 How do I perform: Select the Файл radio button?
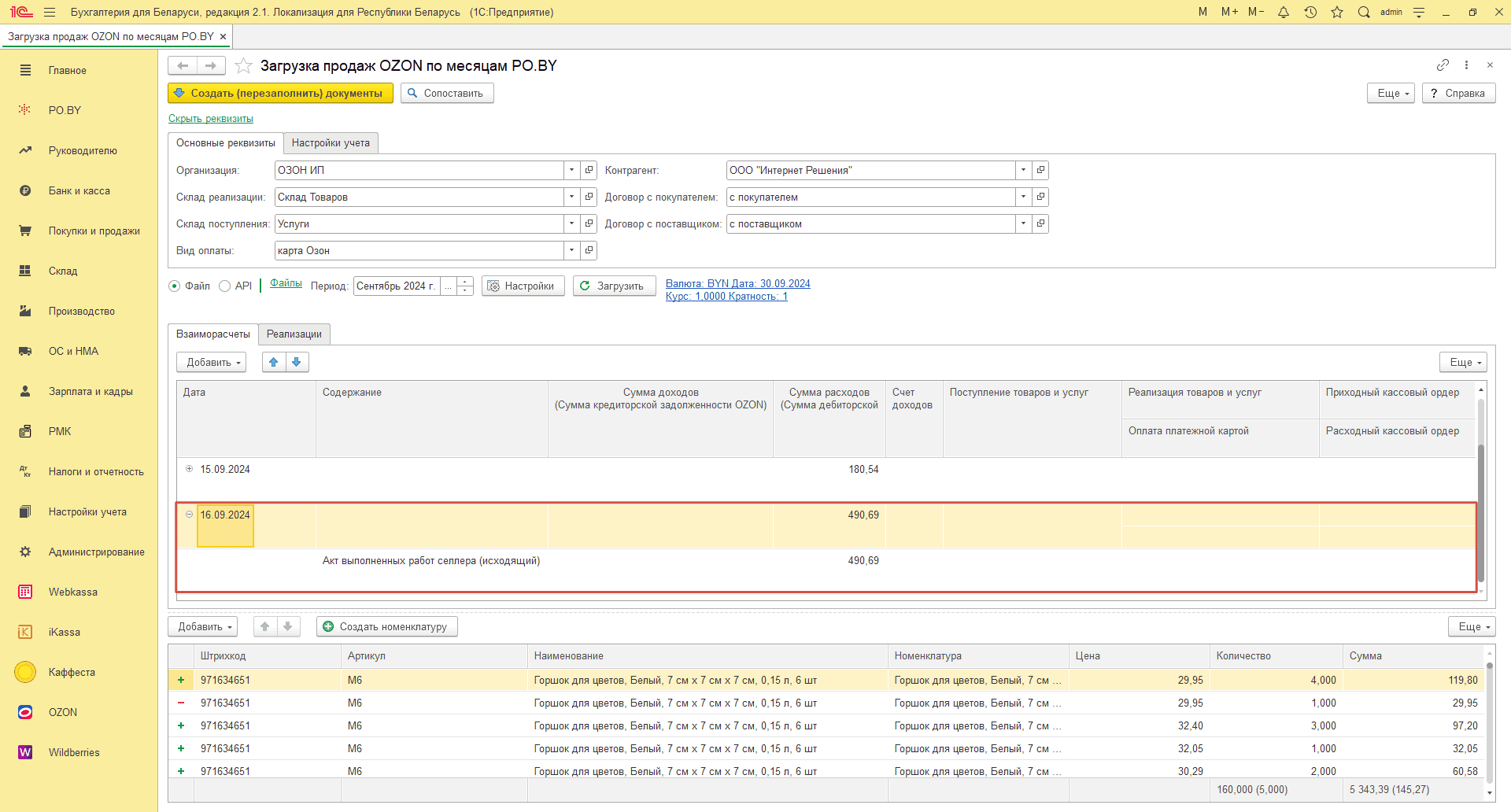175,286
